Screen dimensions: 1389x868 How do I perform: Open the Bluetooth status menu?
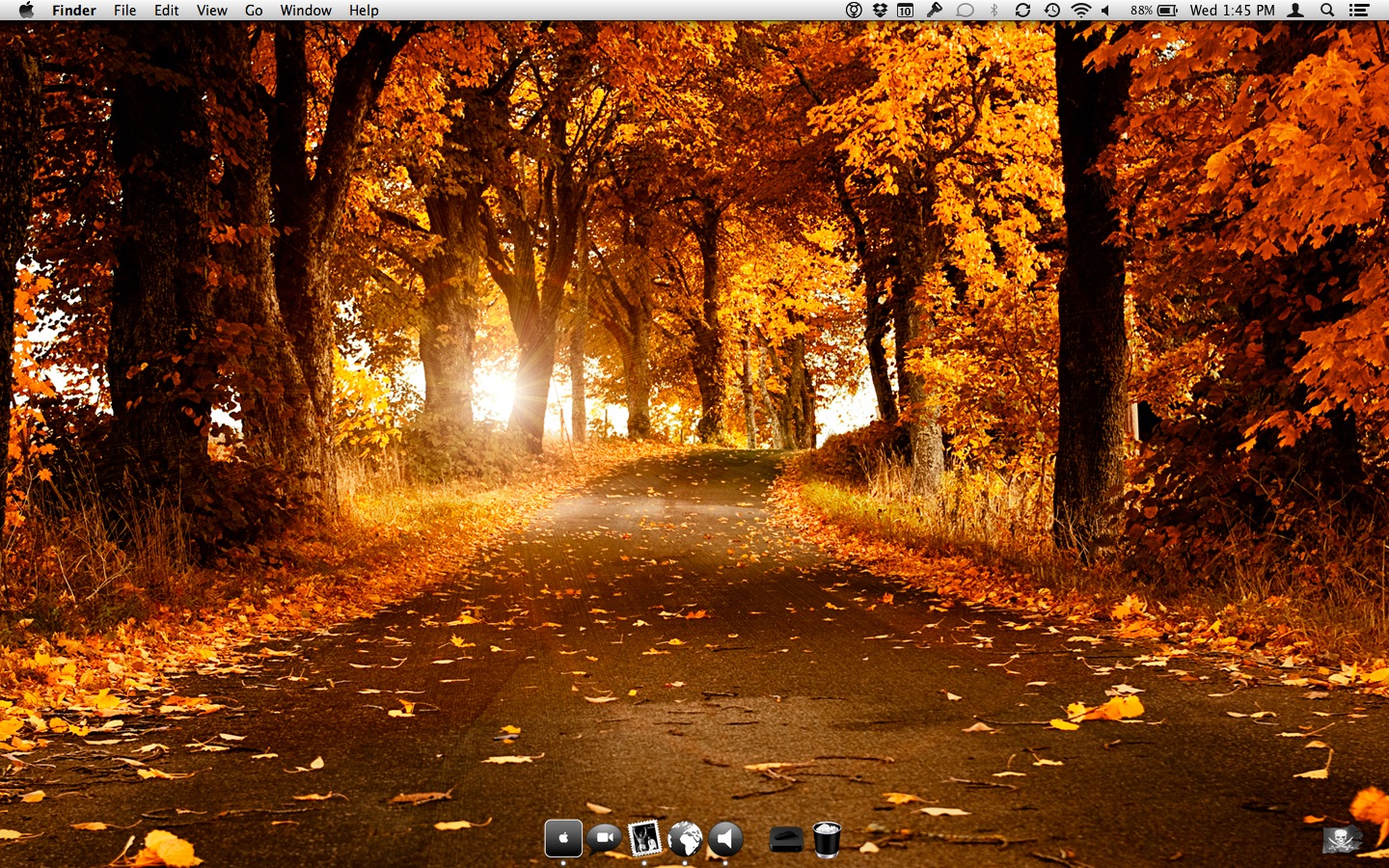(x=994, y=11)
